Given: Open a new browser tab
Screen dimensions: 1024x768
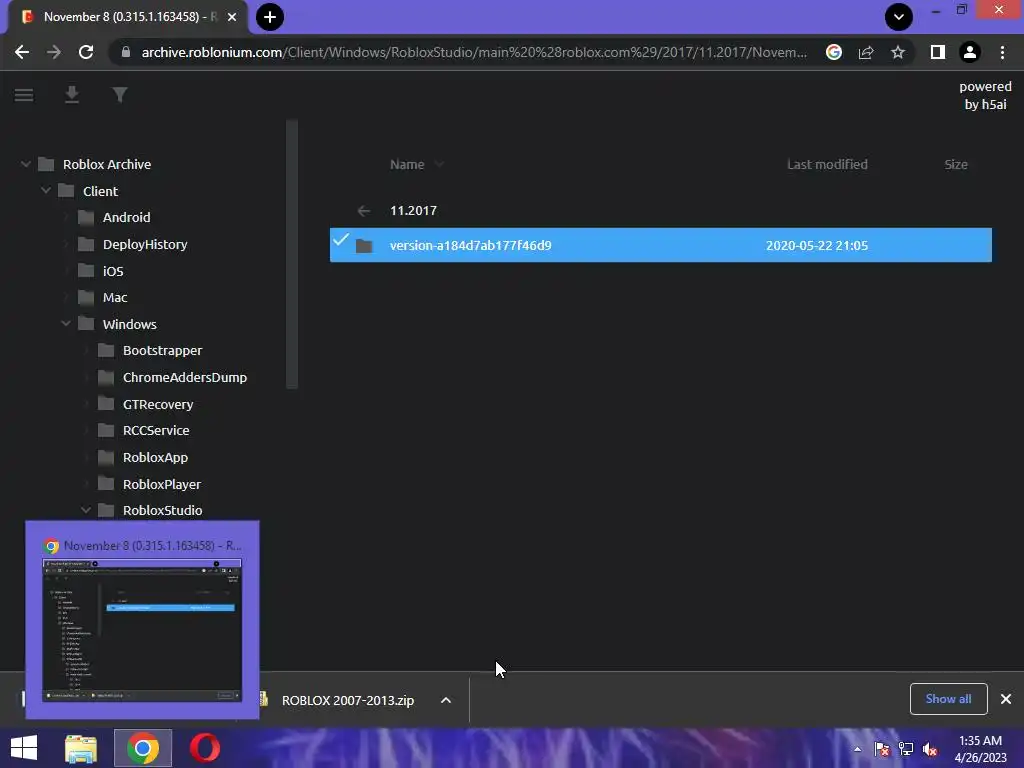Looking at the screenshot, I should [x=270, y=17].
